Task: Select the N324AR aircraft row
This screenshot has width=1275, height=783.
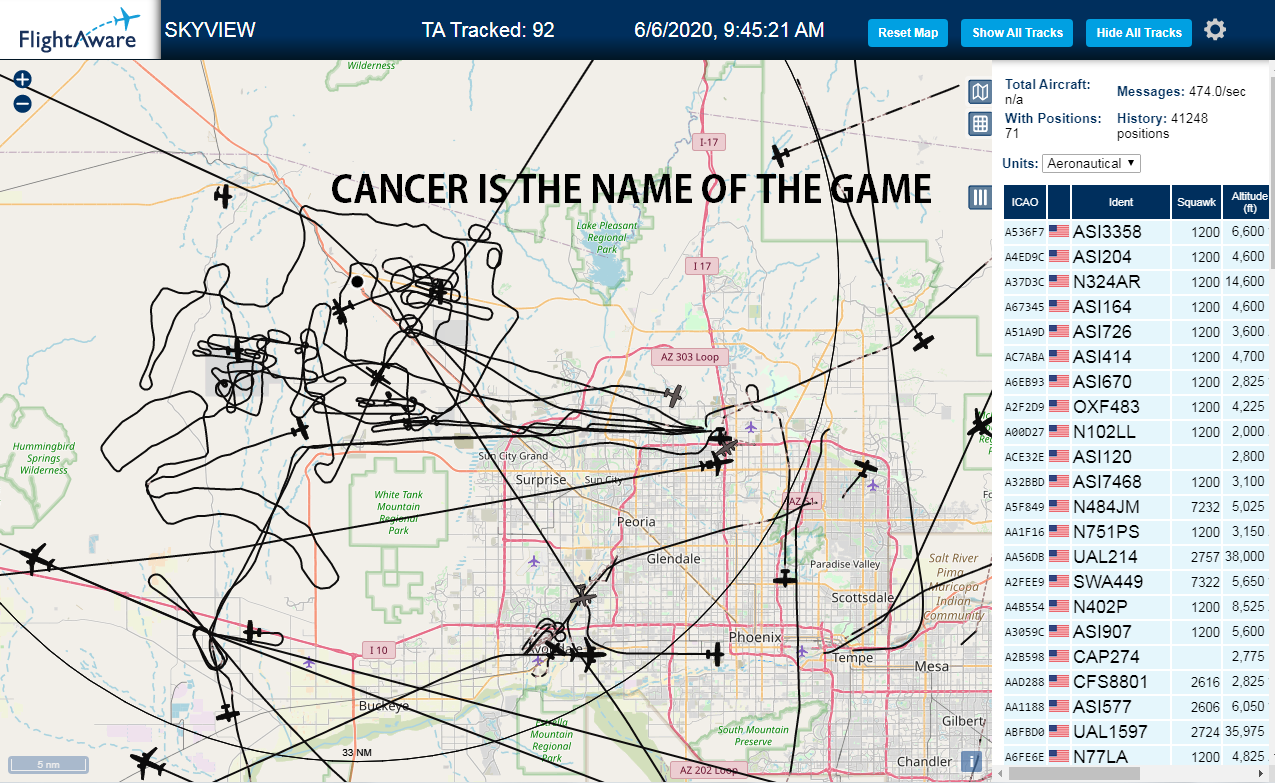Action: coord(1139,282)
